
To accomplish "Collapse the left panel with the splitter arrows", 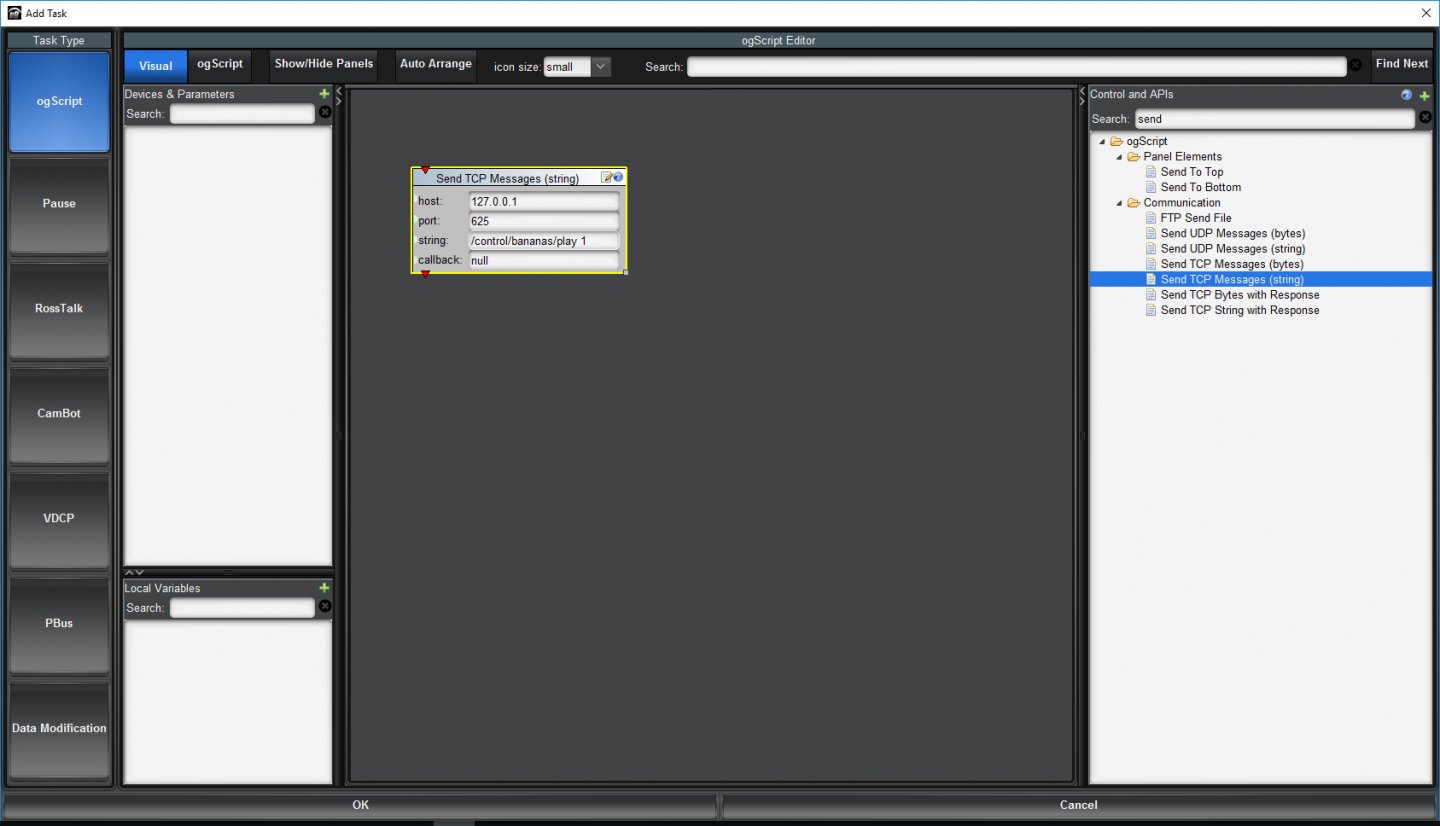I will 339,90.
